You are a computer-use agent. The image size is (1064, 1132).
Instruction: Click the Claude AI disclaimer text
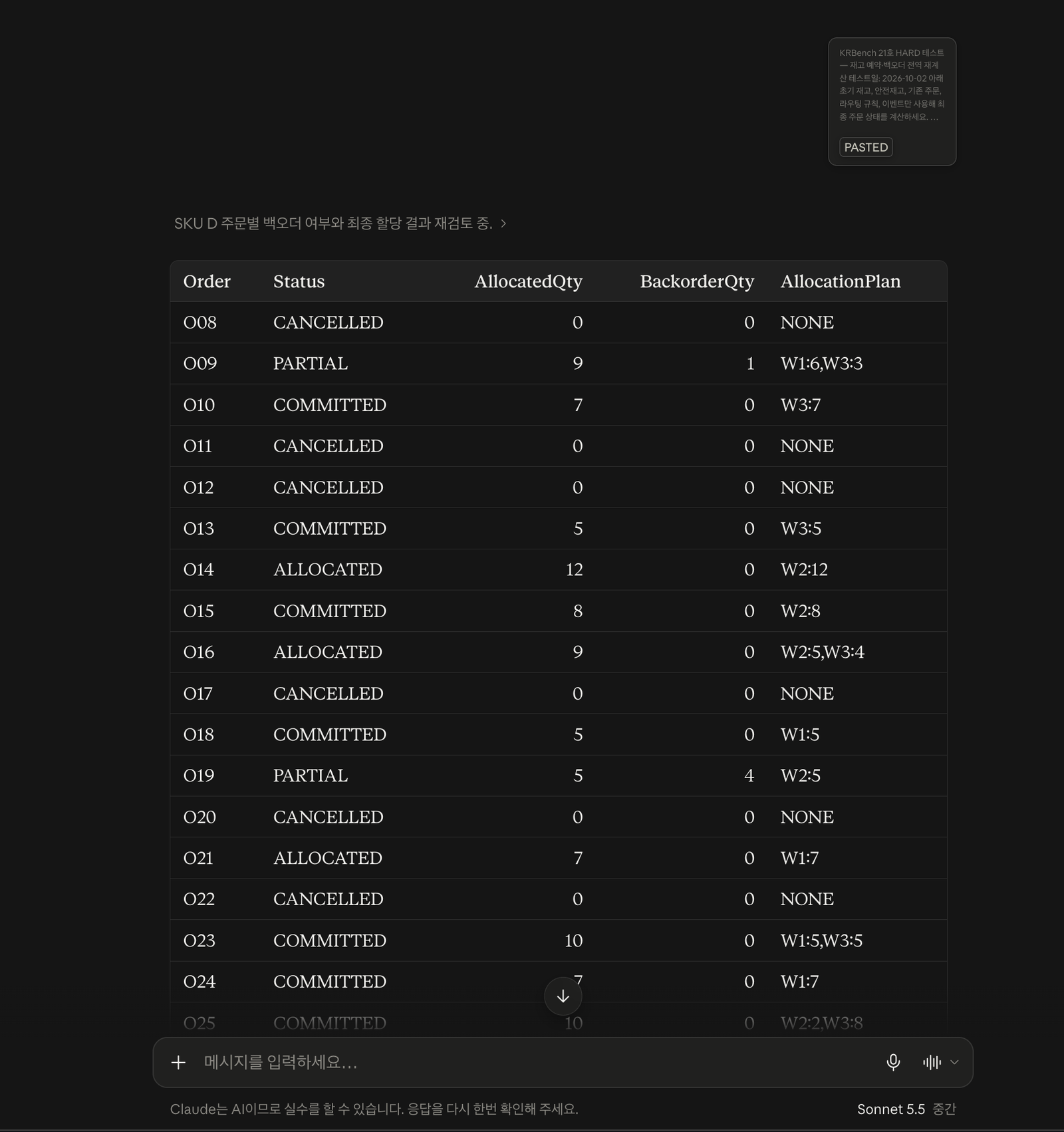(374, 1109)
